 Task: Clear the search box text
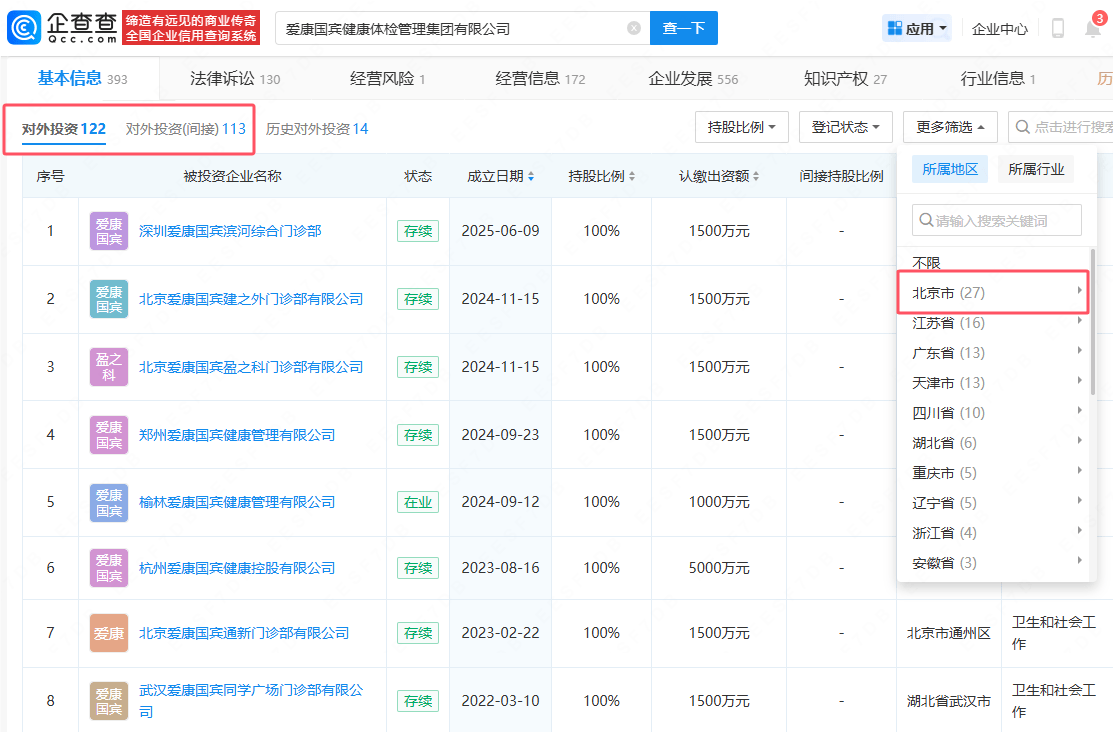[x=634, y=29]
